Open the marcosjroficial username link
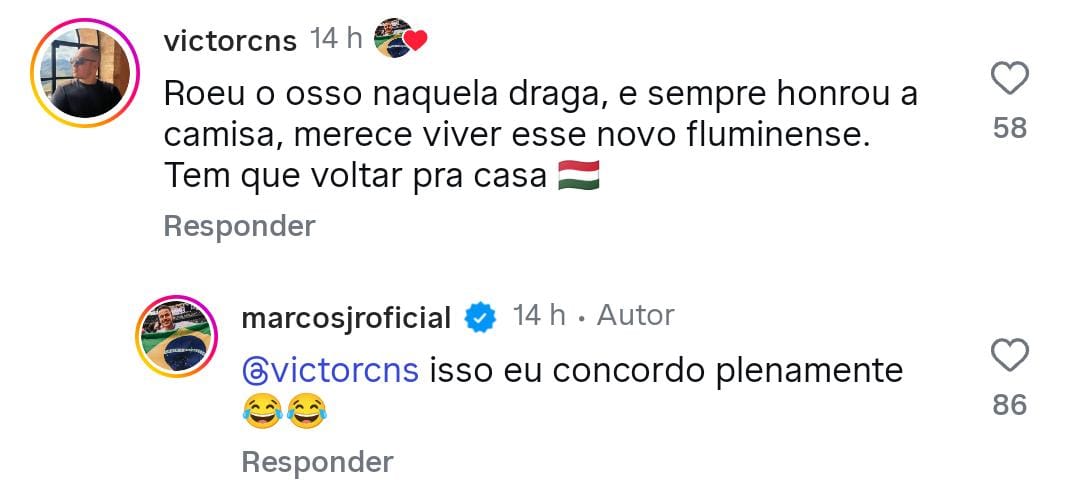The image size is (1080, 502). (347, 318)
